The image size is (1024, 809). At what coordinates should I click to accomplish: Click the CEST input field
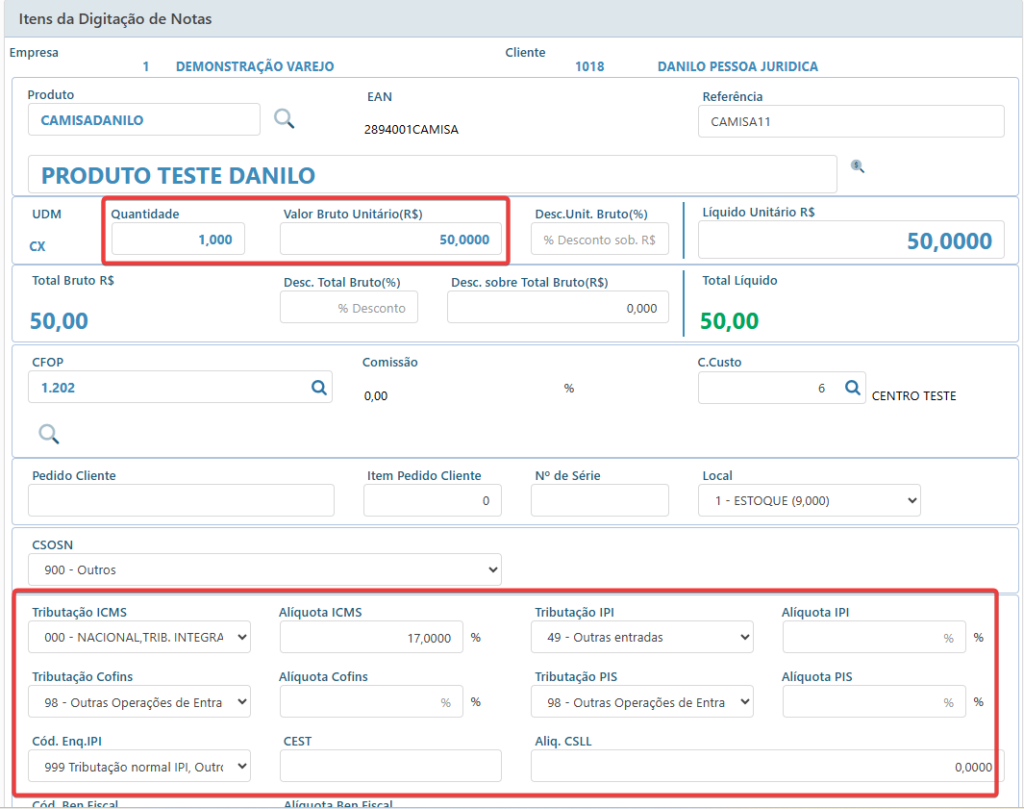(x=391, y=766)
